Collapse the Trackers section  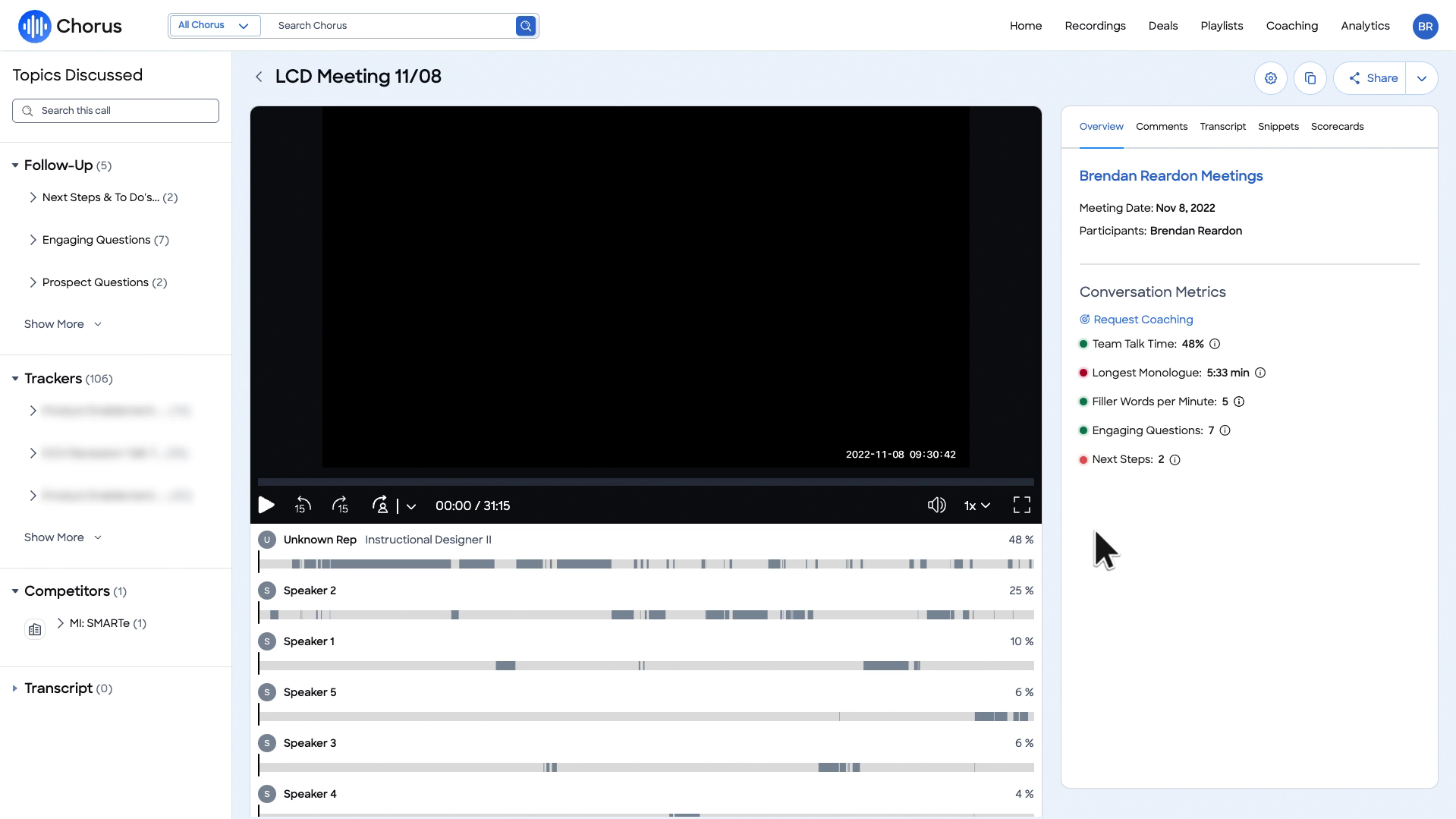click(14, 379)
